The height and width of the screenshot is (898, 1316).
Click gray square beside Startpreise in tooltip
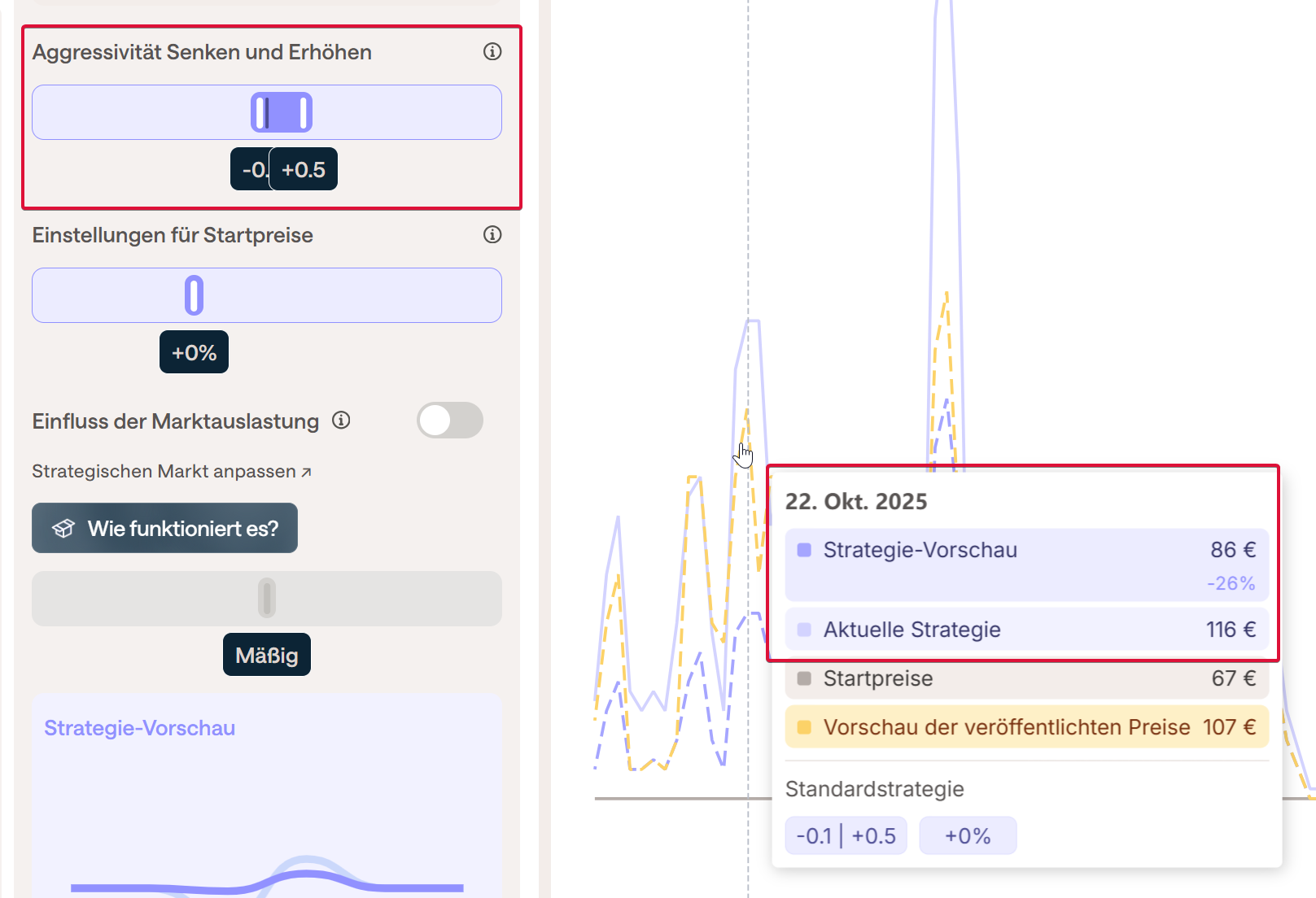(x=804, y=678)
